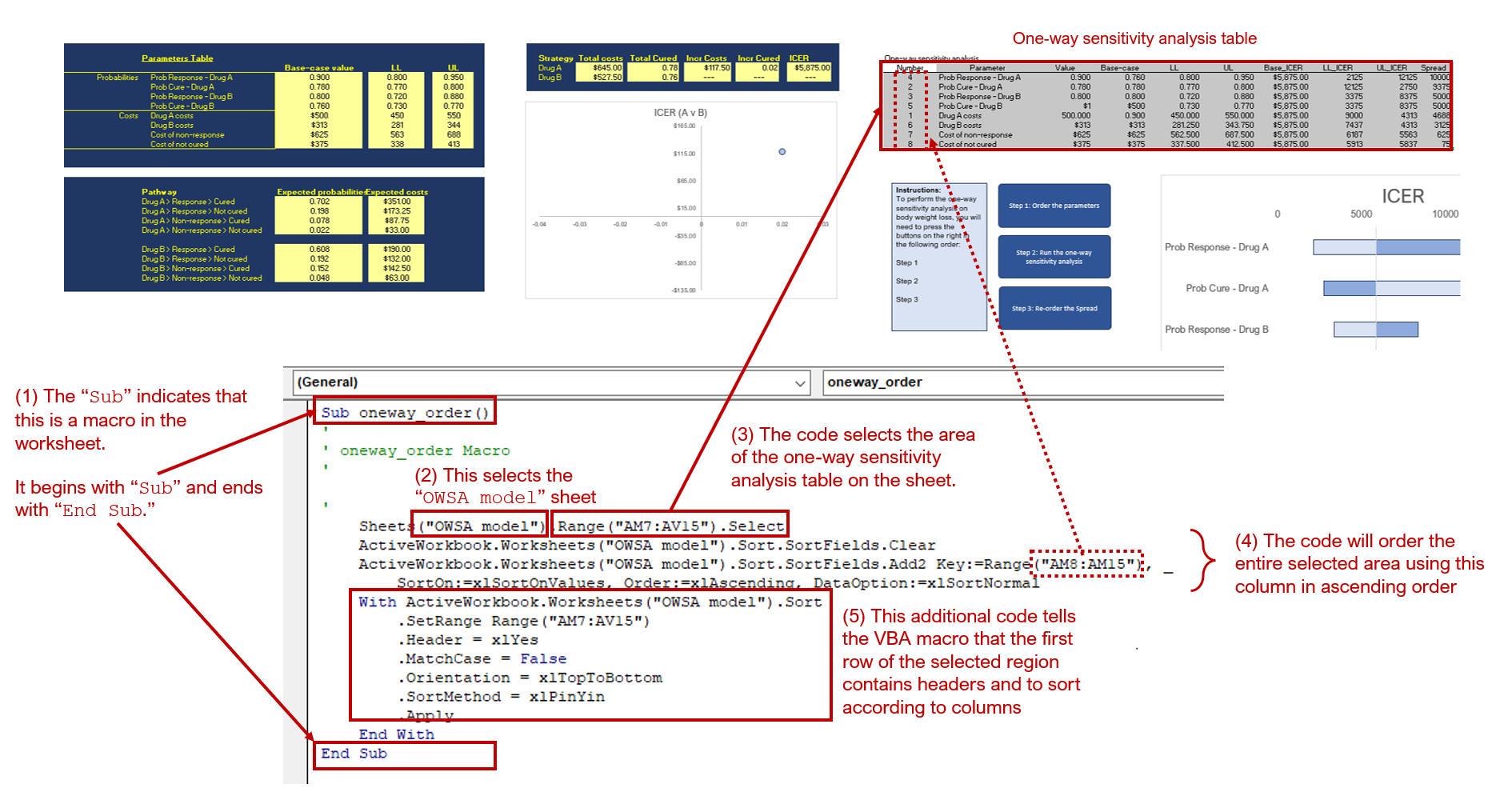The image size is (1500, 812).
Task: Open the oneway_order procedure dropdown
Action: coord(920,382)
